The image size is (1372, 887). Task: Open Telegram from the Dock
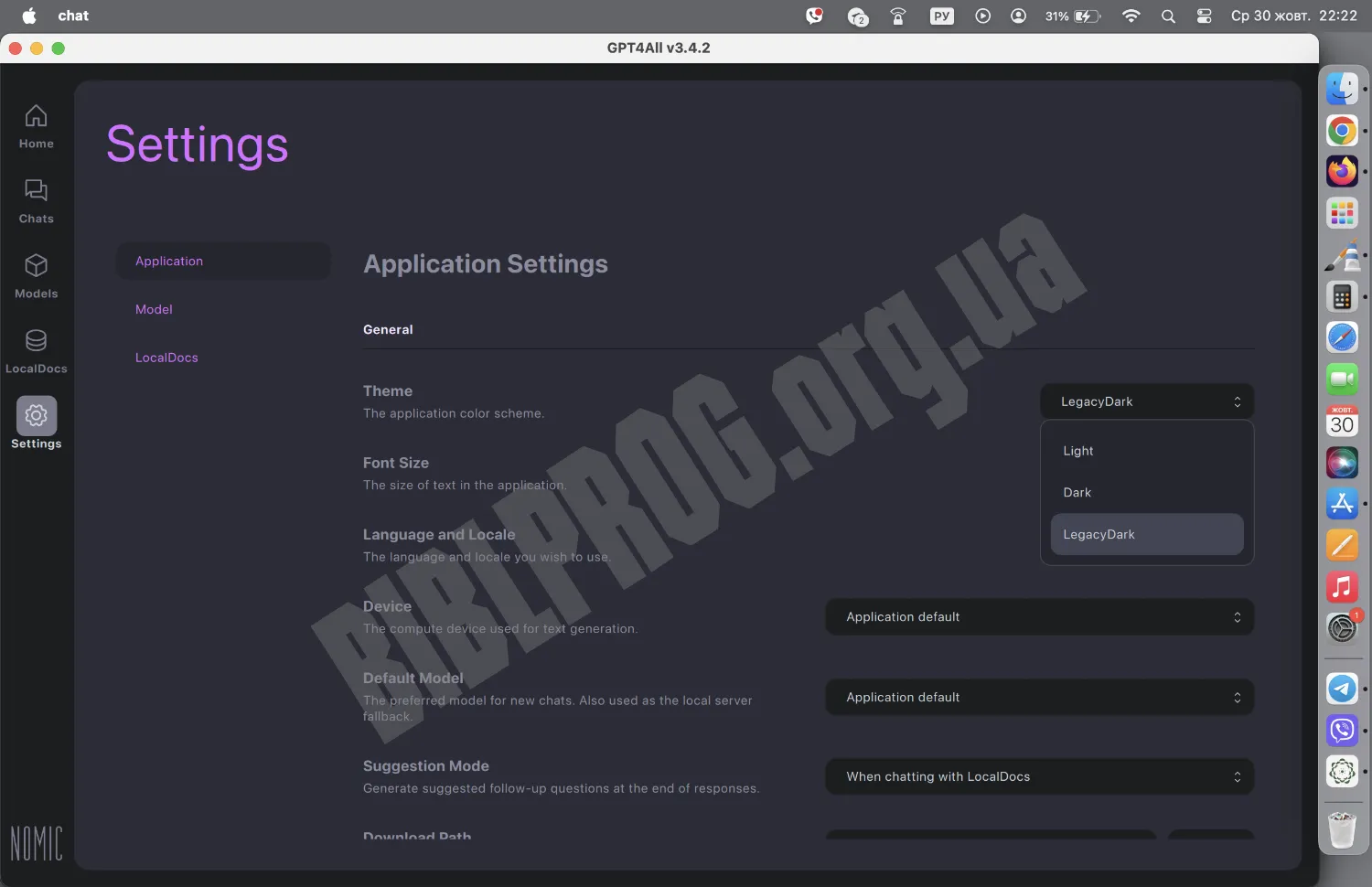tap(1342, 689)
